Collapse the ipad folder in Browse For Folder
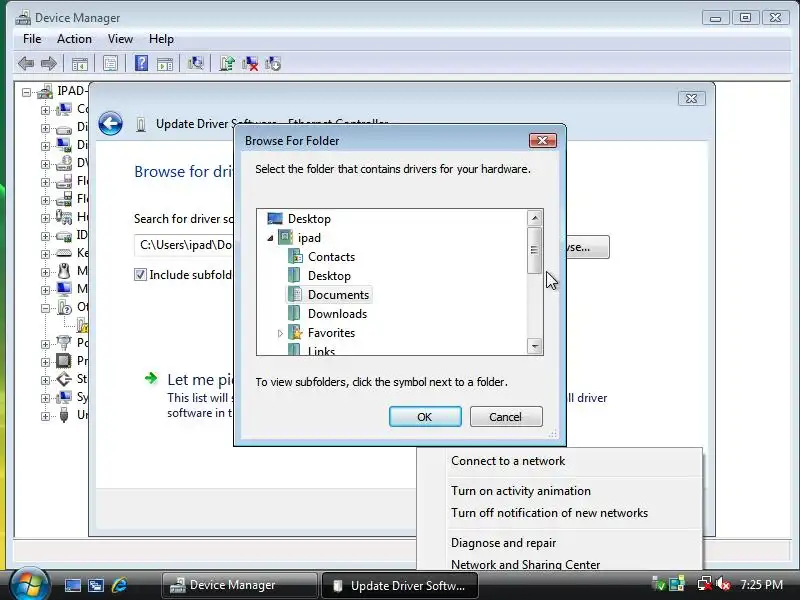The height and width of the screenshot is (600, 800). pos(270,238)
